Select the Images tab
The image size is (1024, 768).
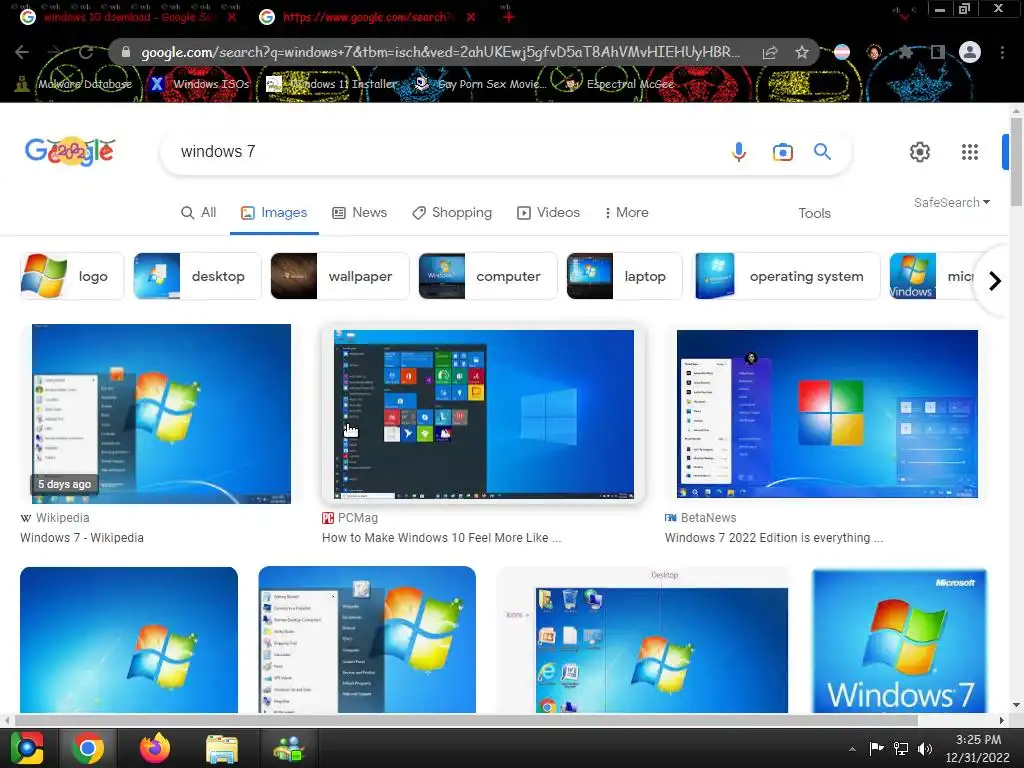(274, 213)
